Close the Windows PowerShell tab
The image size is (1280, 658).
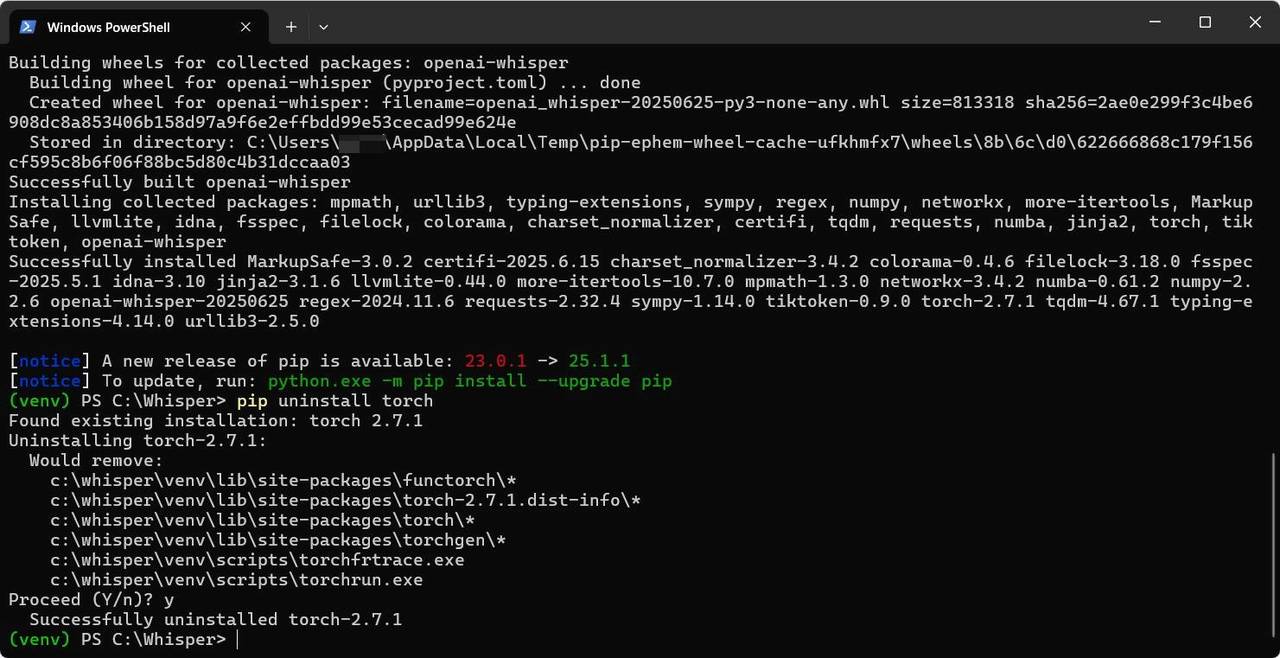click(x=246, y=27)
